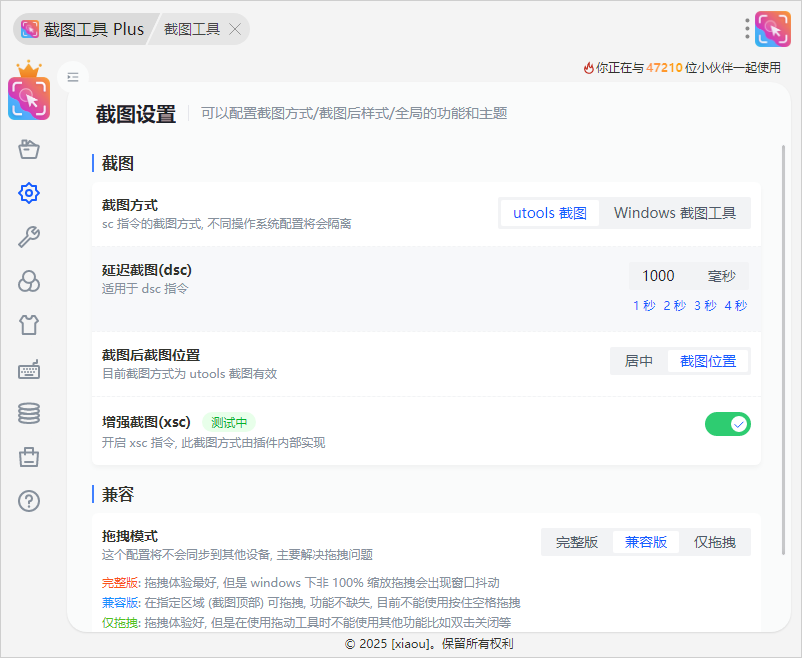Select 兼容版 drag mode
The width and height of the screenshot is (802, 658).
coord(646,542)
